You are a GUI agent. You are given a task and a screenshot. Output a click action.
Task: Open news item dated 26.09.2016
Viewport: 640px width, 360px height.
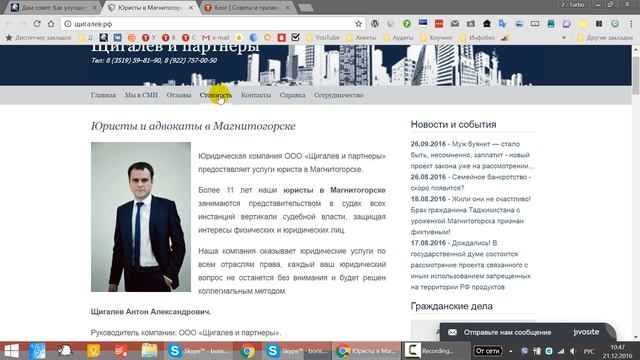[472, 155]
